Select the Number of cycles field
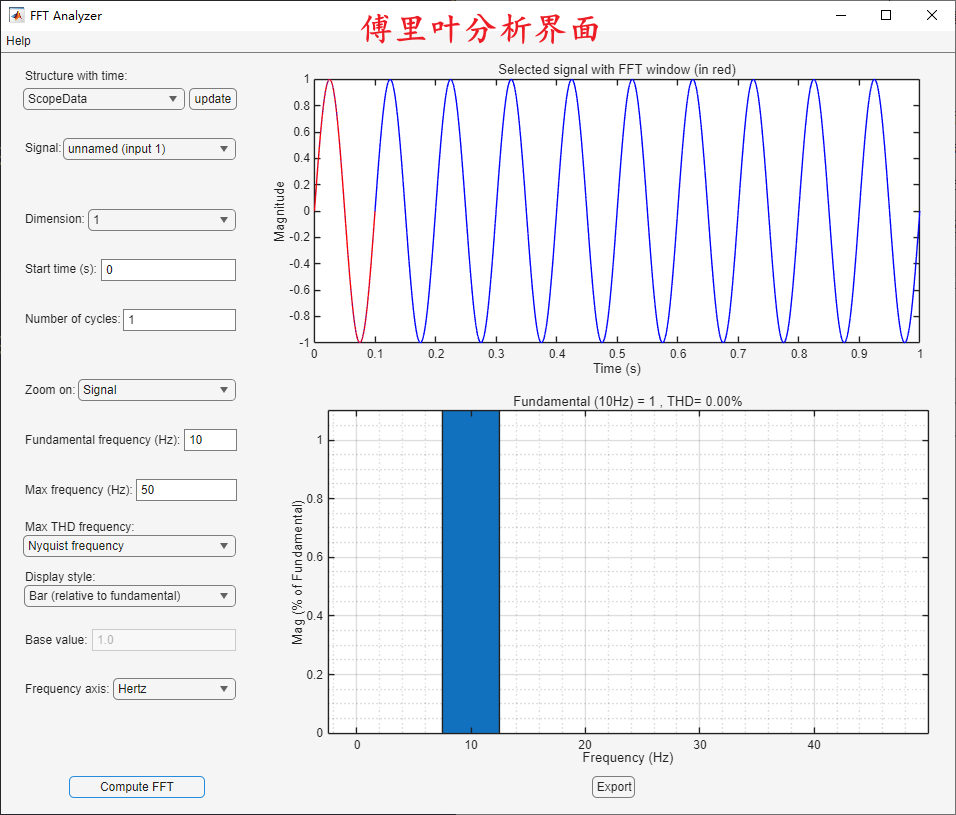Image resolution: width=956 pixels, height=815 pixels. click(178, 319)
